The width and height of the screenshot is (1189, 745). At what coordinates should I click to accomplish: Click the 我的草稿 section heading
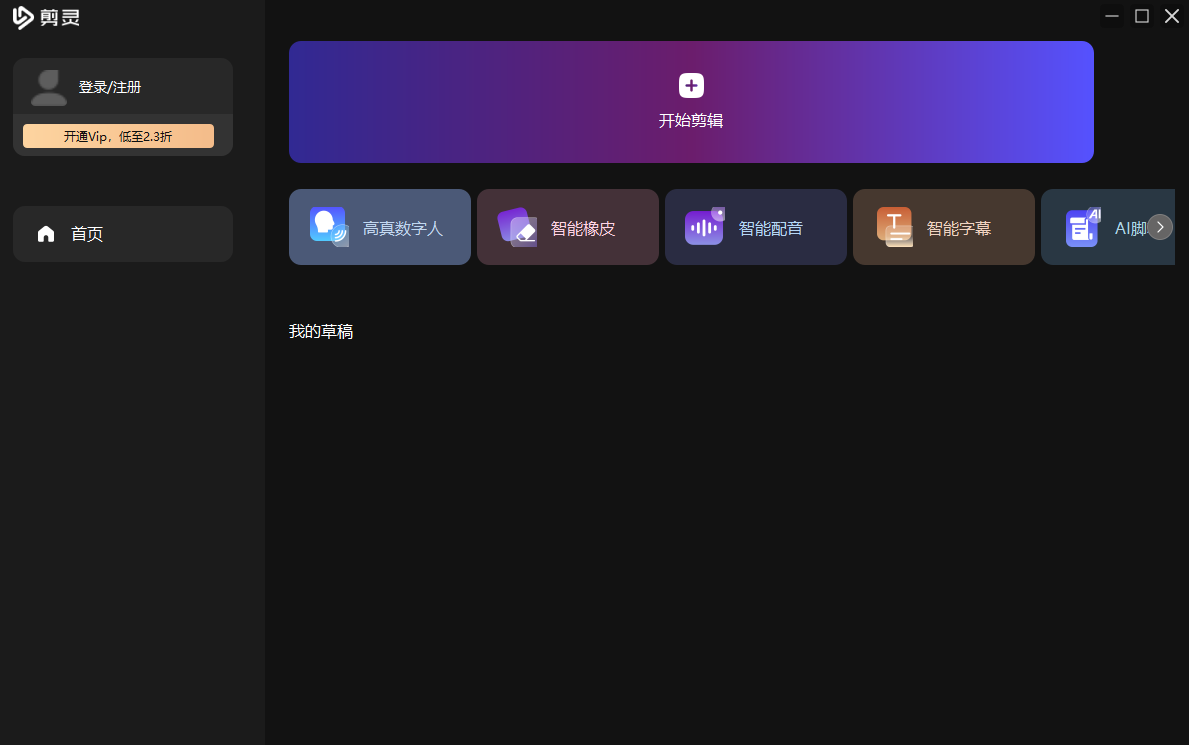tap(321, 331)
